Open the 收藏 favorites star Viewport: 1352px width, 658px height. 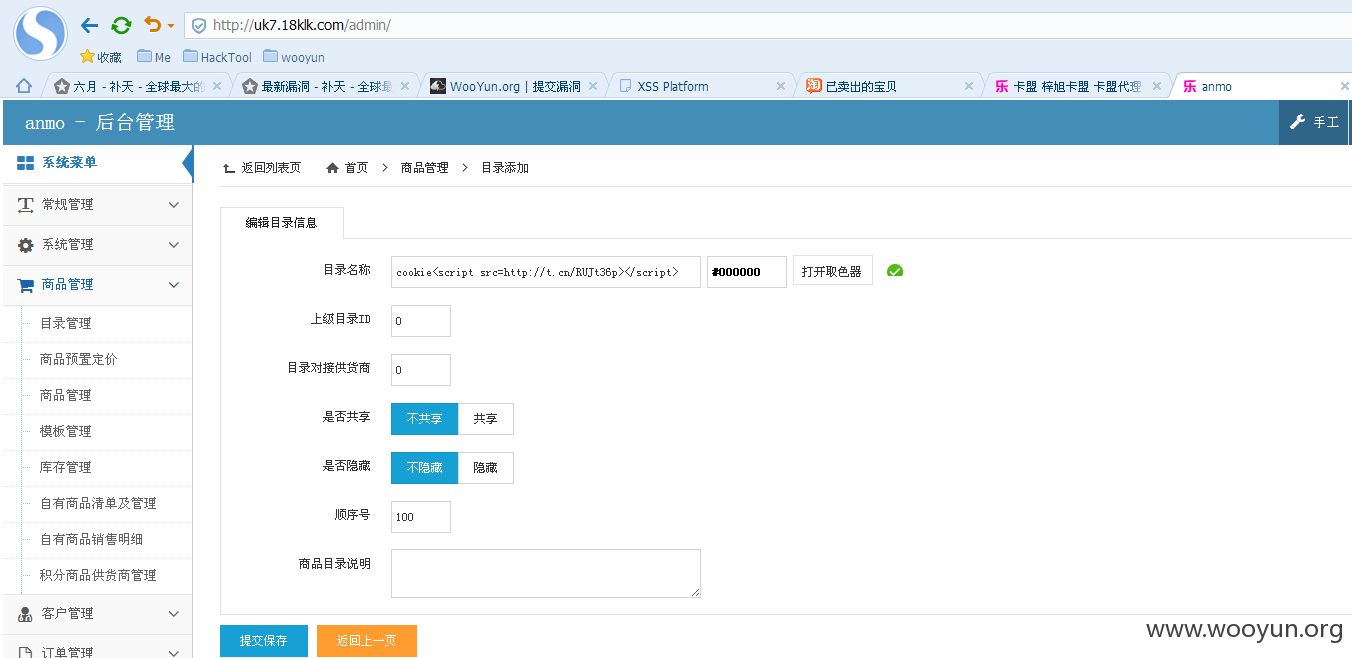pos(100,57)
